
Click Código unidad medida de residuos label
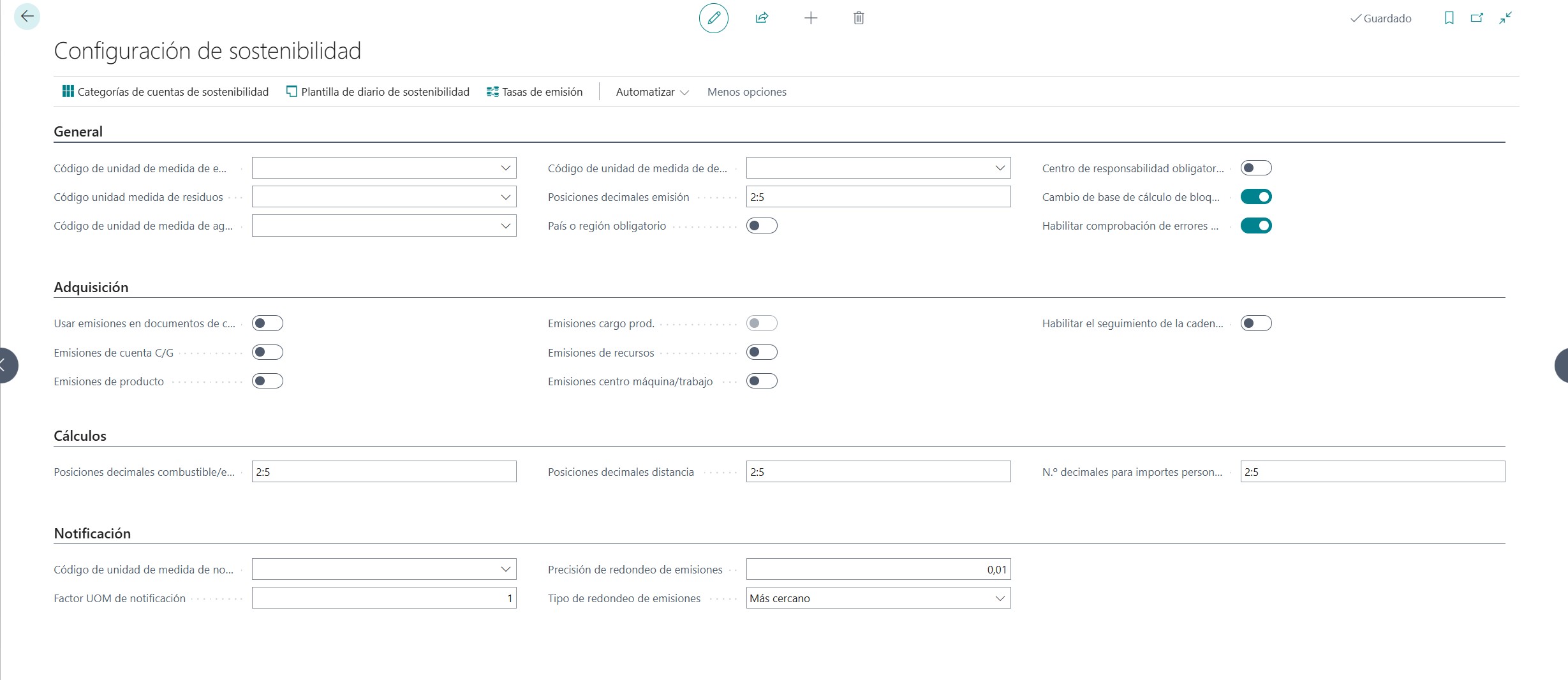click(138, 197)
